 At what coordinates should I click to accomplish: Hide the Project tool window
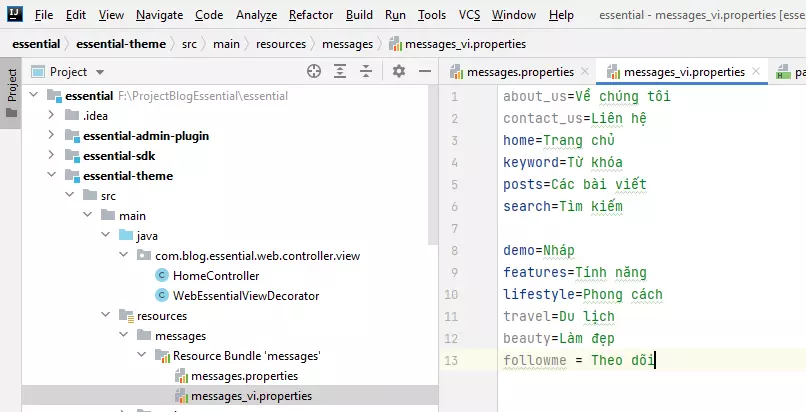(424, 71)
